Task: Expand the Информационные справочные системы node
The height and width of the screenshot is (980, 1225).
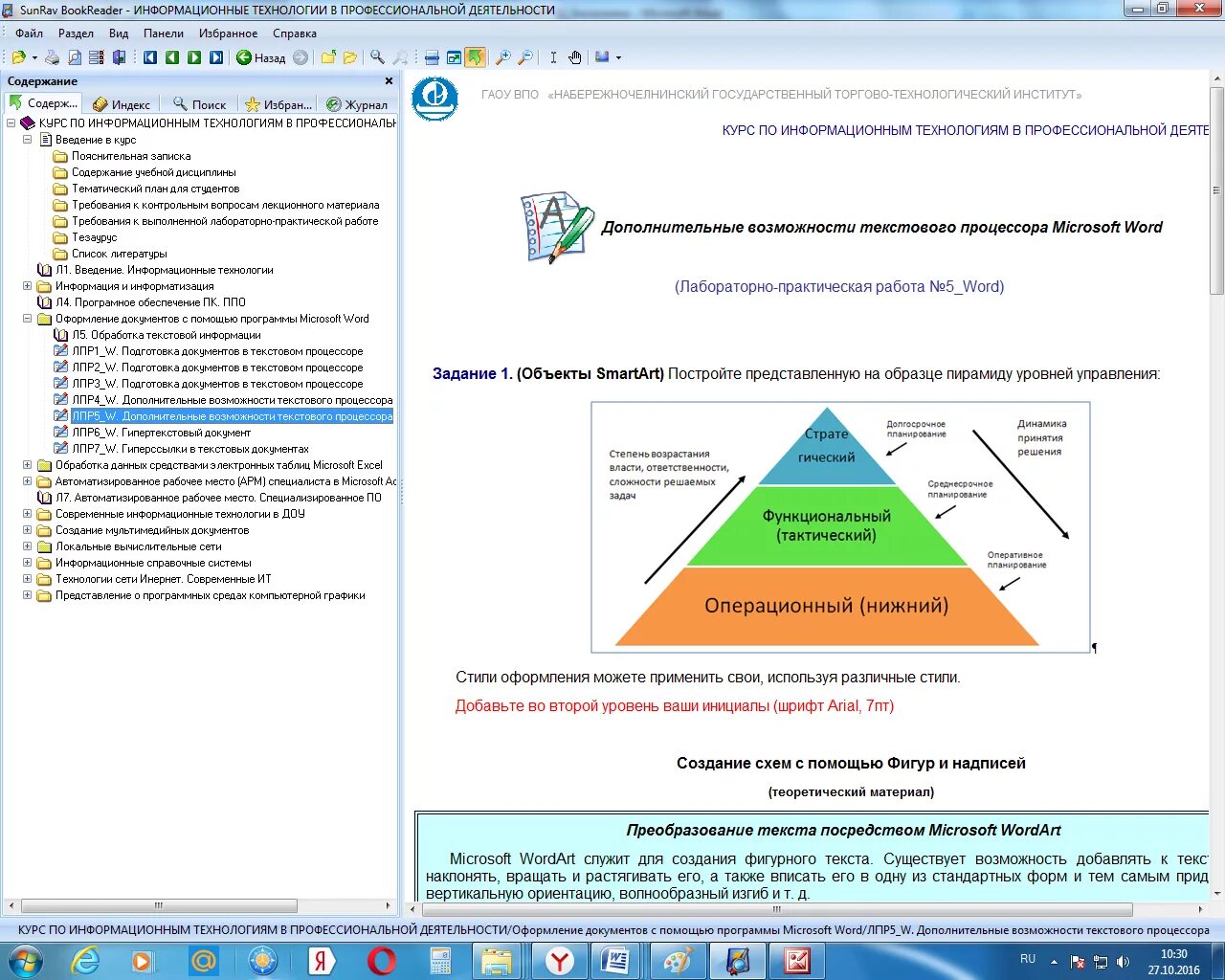Action: click(x=28, y=563)
